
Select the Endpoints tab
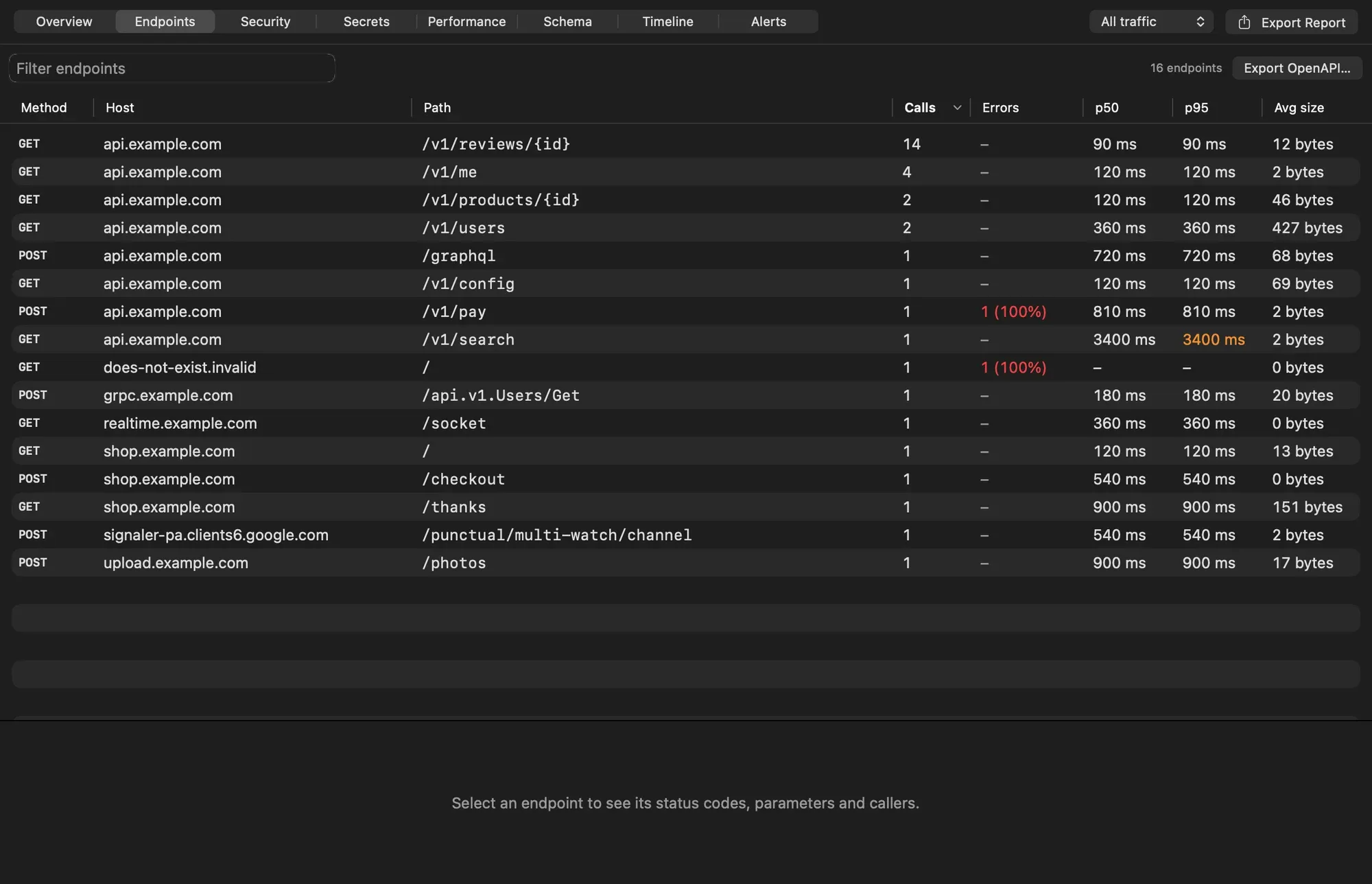coord(165,21)
